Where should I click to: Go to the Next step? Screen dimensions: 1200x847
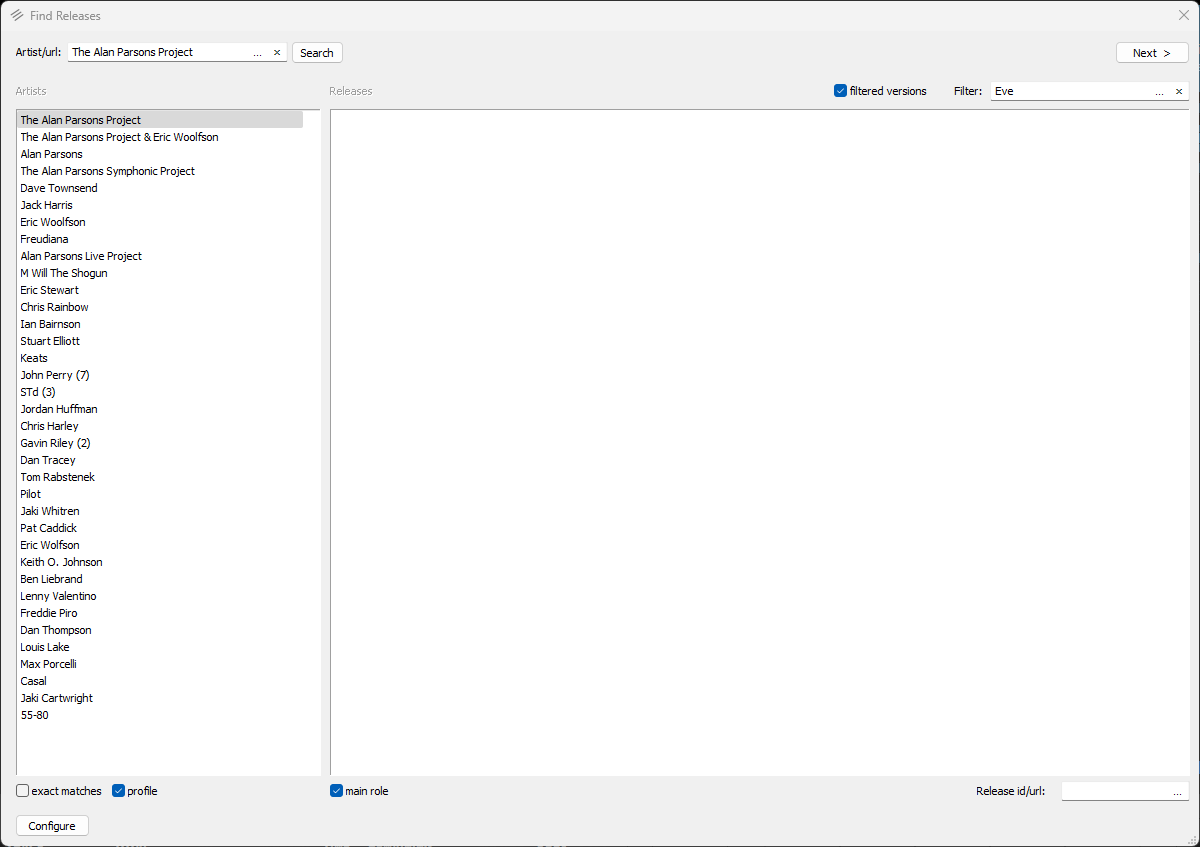(1152, 53)
